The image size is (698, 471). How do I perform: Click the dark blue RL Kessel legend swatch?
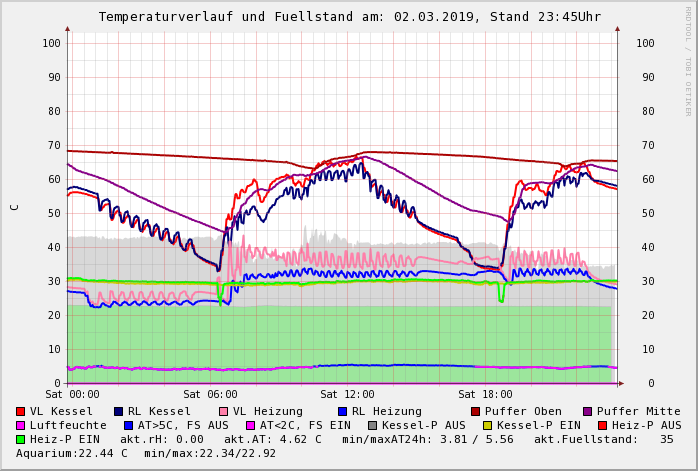[x=118, y=411]
